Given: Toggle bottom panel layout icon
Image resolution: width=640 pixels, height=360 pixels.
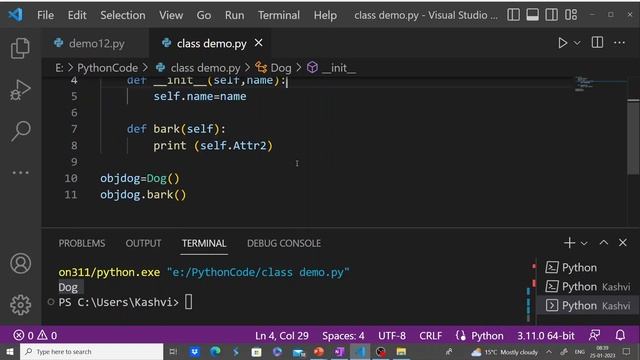Looking at the screenshot, I should 532,15.
